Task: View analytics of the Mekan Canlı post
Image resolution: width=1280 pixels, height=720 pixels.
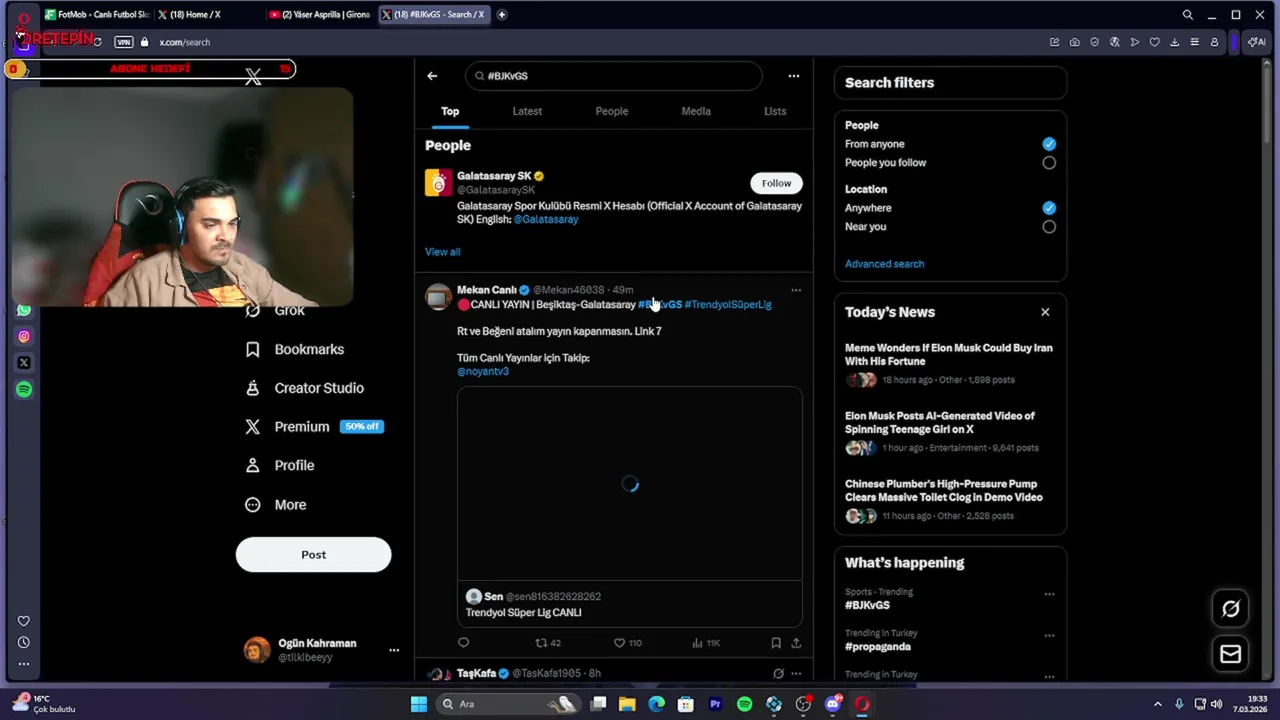Action: click(706, 643)
